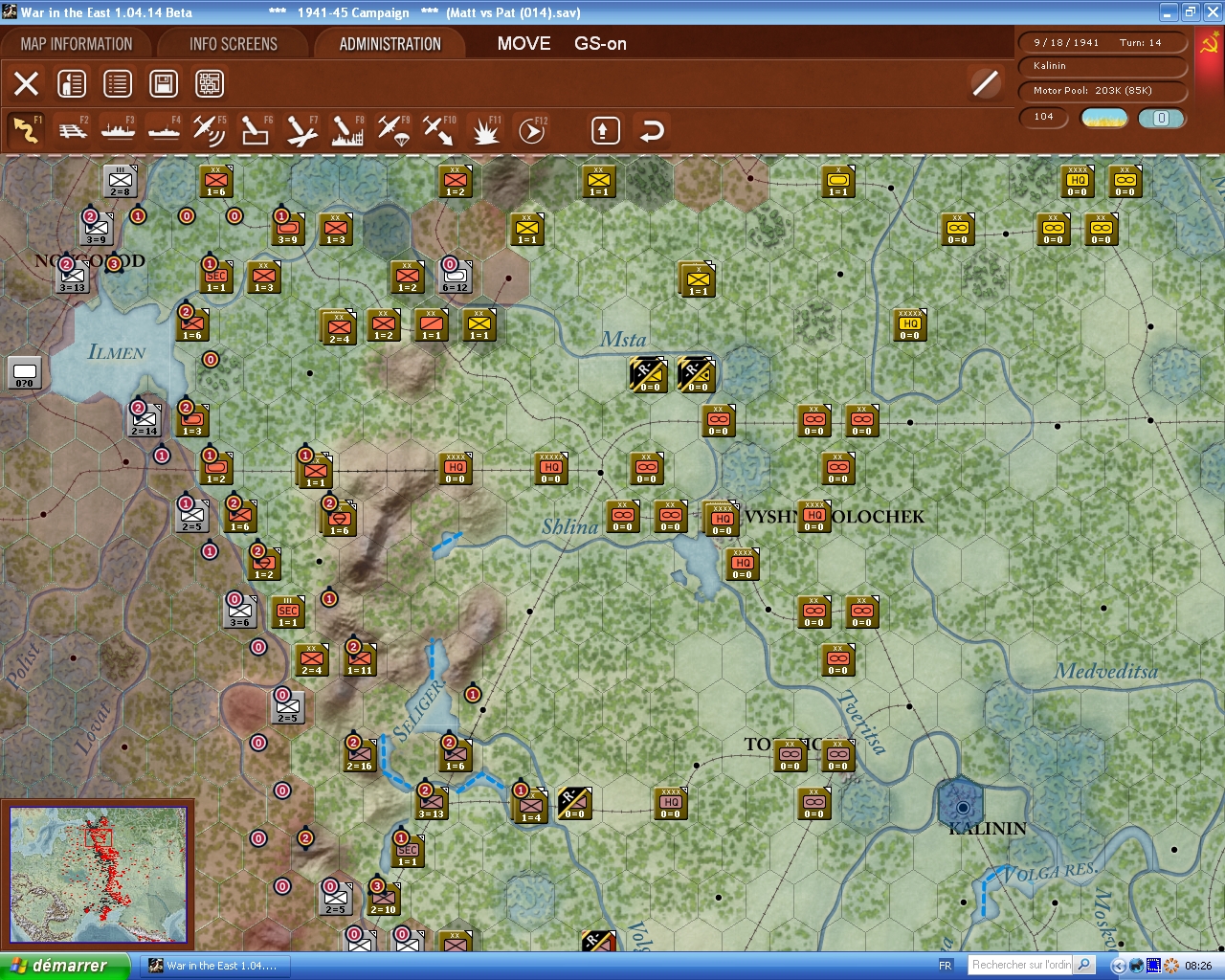1225x980 pixels.
Task: Click the Undo move arrow icon
Action: [651, 130]
